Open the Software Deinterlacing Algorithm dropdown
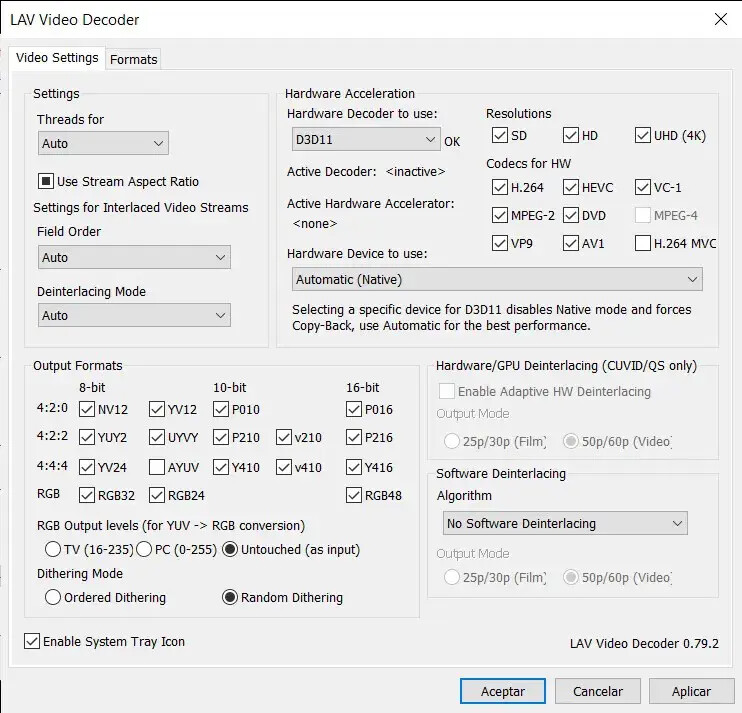Viewport: 742px width, 713px height. (565, 524)
